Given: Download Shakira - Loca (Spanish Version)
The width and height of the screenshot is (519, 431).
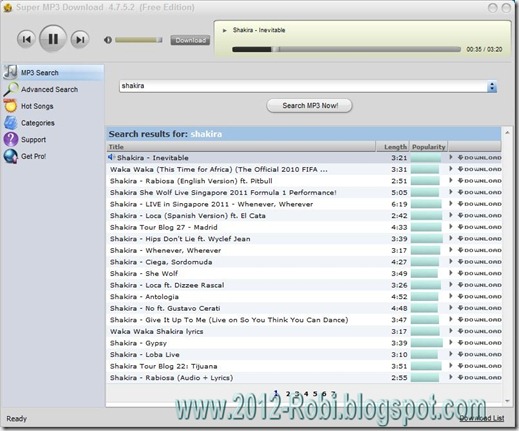Looking at the screenshot, I should (x=479, y=216).
